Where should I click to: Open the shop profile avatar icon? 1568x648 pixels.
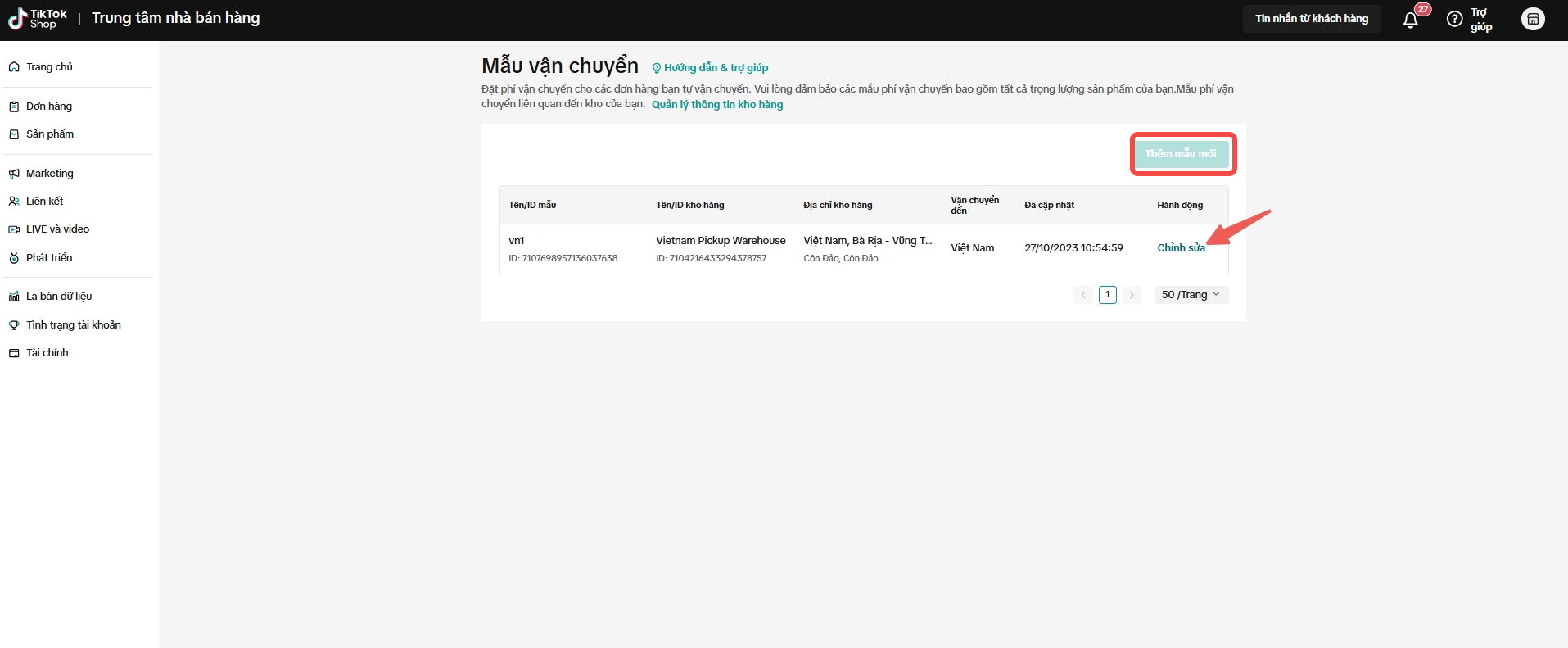[1533, 19]
